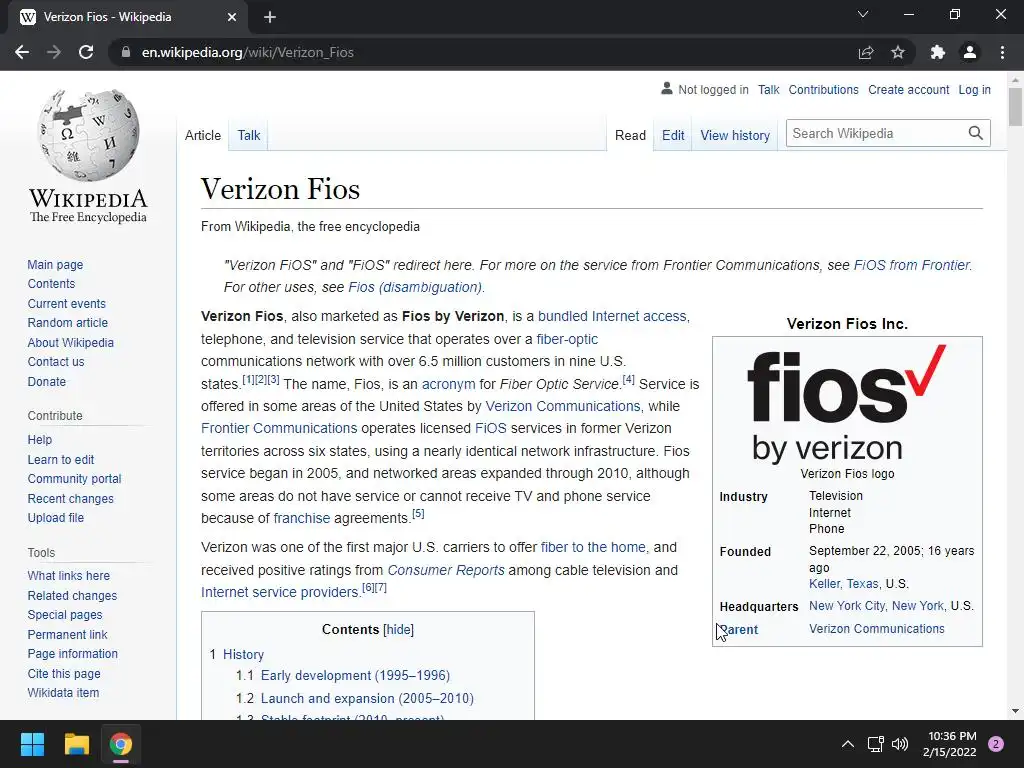This screenshot has height=768, width=1024.
Task: Share this page via the share icon
Action: pyautogui.click(x=866, y=52)
